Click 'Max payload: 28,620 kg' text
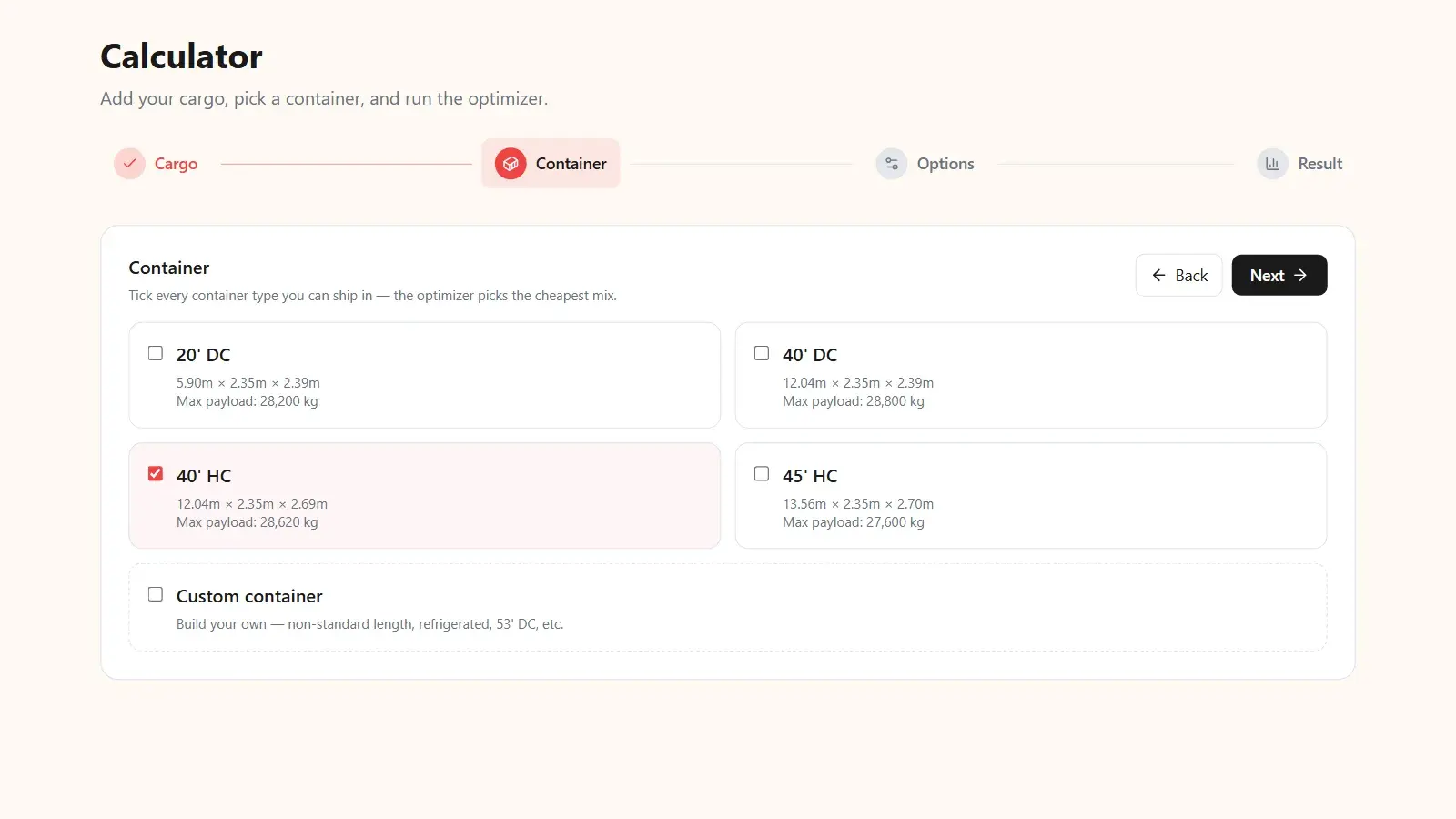Image resolution: width=1456 pixels, height=819 pixels. pos(248,522)
